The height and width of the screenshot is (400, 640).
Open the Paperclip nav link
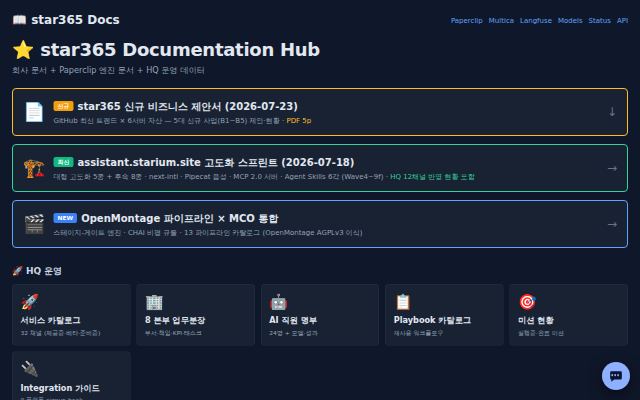pos(466,20)
